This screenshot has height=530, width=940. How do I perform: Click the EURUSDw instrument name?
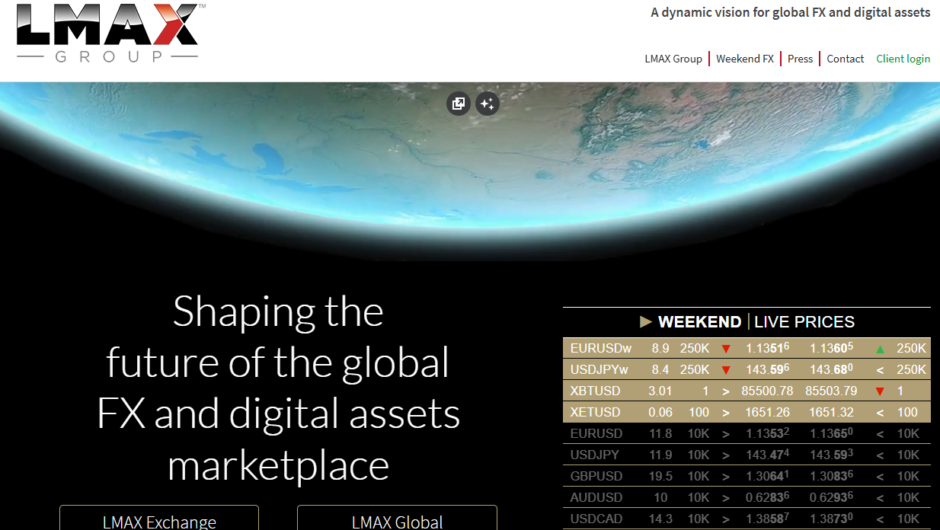point(601,348)
